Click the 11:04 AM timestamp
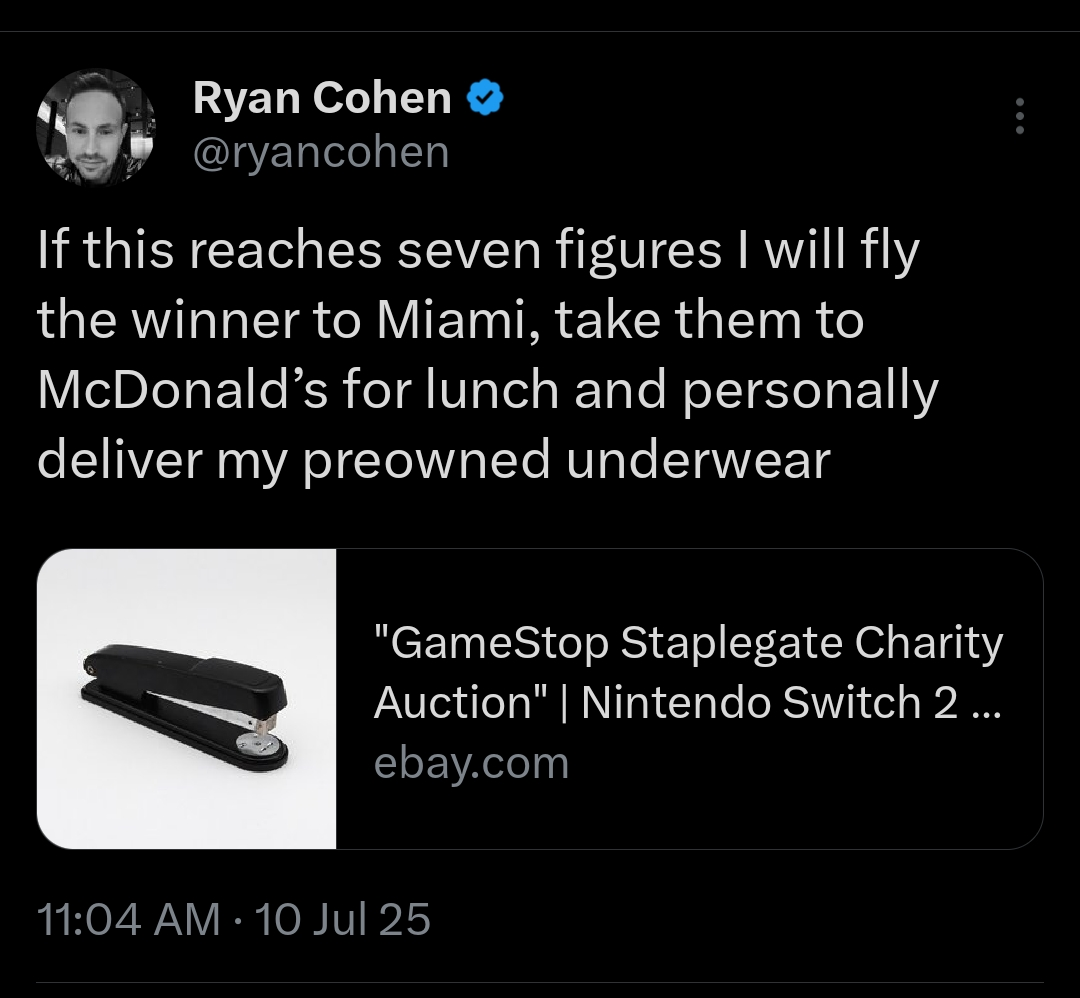Screen dimensions: 1080x998 (129, 919)
